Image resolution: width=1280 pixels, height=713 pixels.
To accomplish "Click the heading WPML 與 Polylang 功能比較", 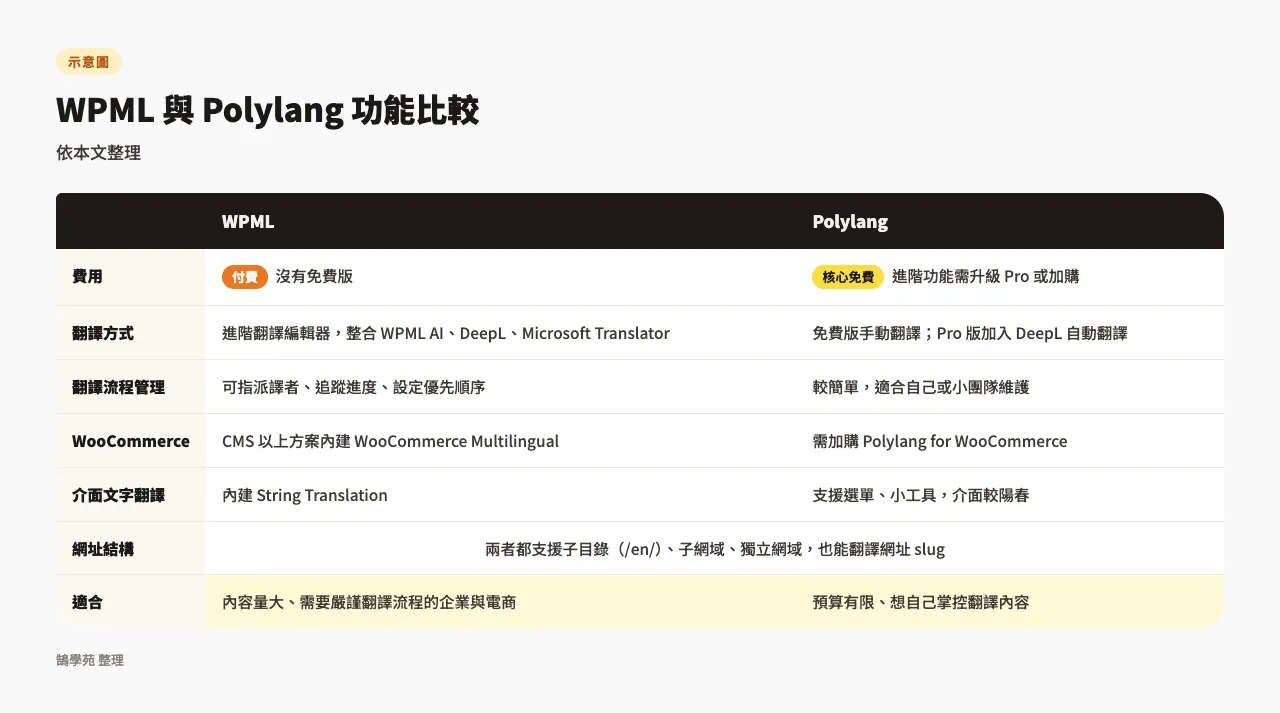I will 268,110.
